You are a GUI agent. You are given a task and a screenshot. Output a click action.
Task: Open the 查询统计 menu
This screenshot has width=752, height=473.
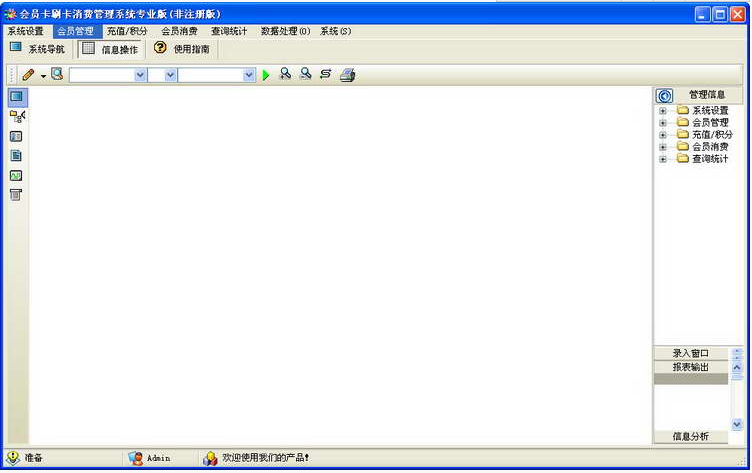click(229, 31)
